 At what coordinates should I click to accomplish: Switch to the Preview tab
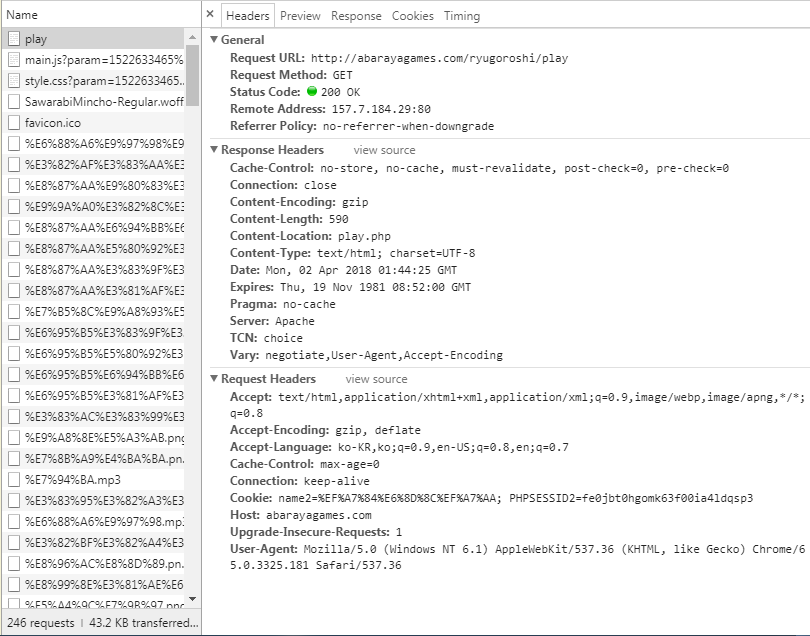click(300, 16)
